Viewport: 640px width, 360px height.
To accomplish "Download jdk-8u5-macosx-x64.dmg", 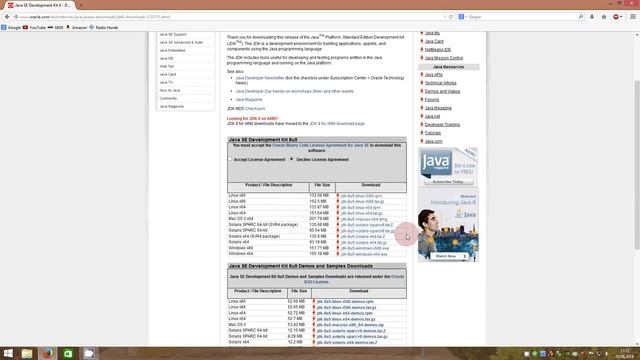I will 364,219.
